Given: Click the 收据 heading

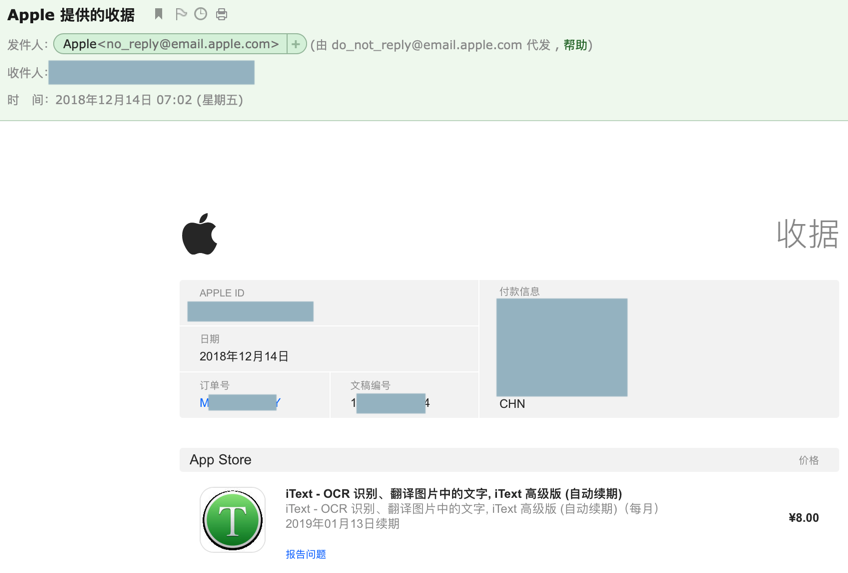Looking at the screenshot, I should (807, 234).
